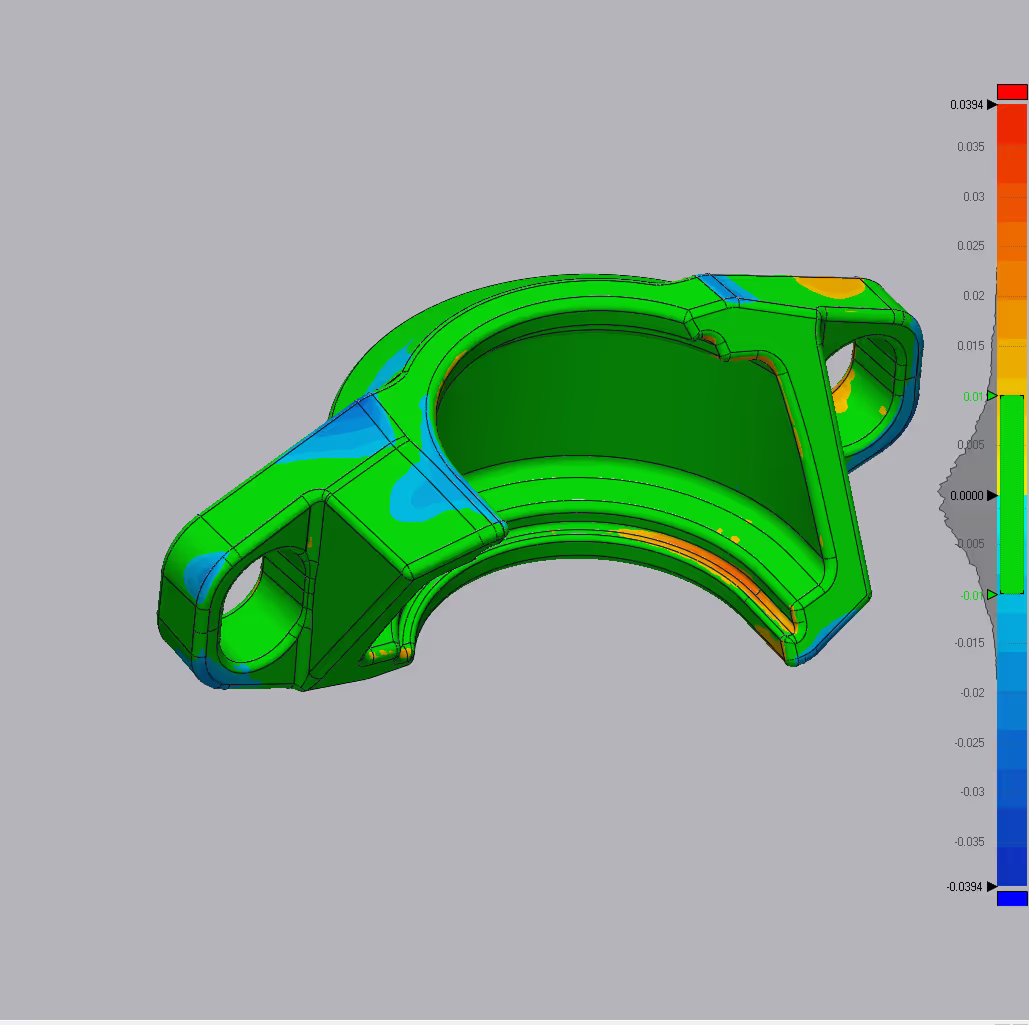Select the -0.0394 minimum marker arrow
The width and height of the screenshot is (1029, 1025).
tap(992, 887)
